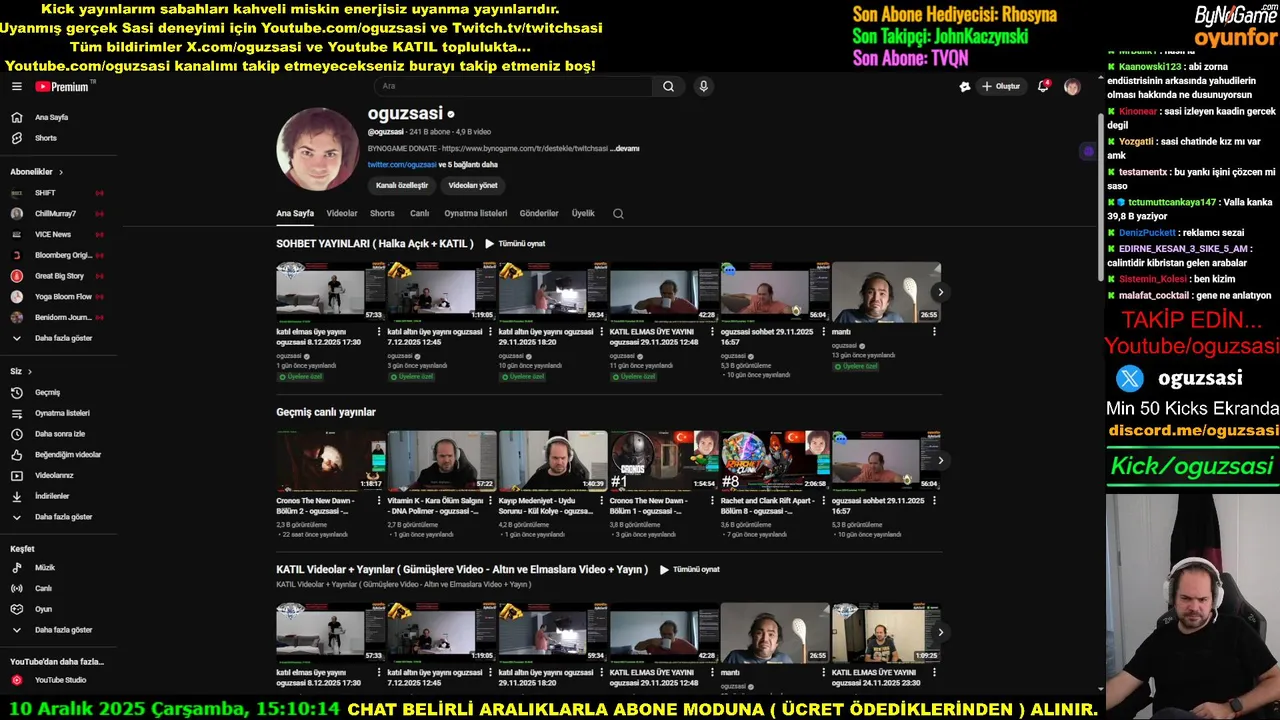Go to Ana Sayfa in sidebar
Screen dimensions: 1280x720
tap(52, 117)
